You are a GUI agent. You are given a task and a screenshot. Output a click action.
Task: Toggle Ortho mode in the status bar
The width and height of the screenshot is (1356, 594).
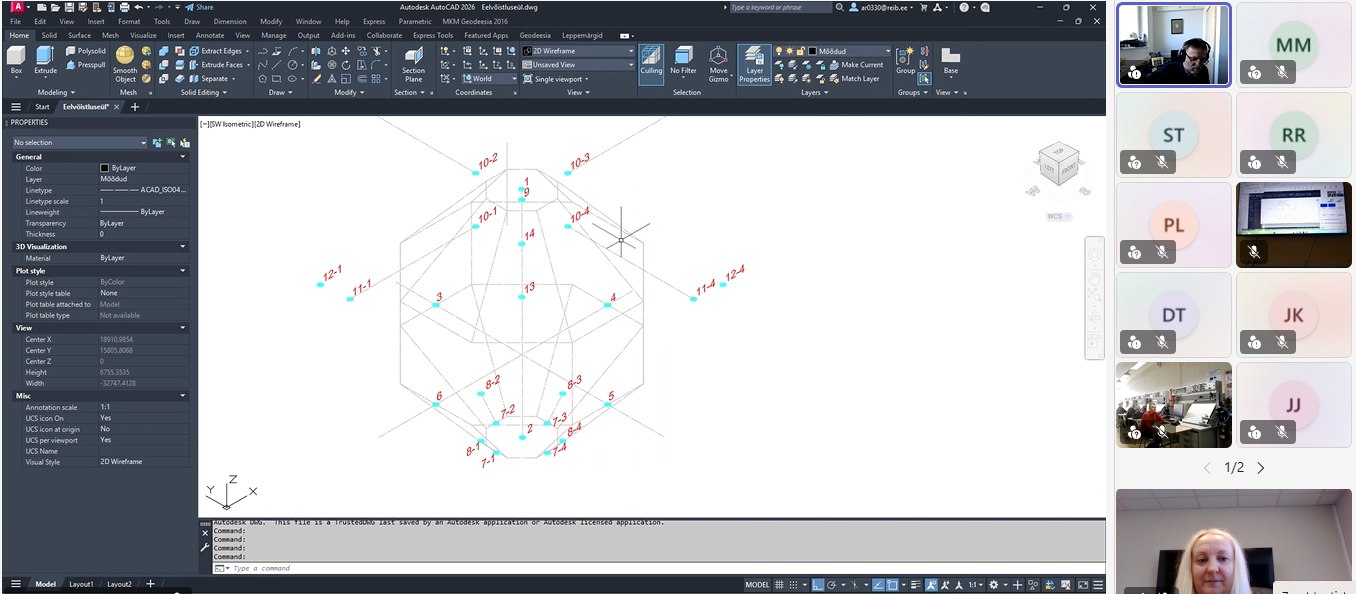[x=817, y=585]
